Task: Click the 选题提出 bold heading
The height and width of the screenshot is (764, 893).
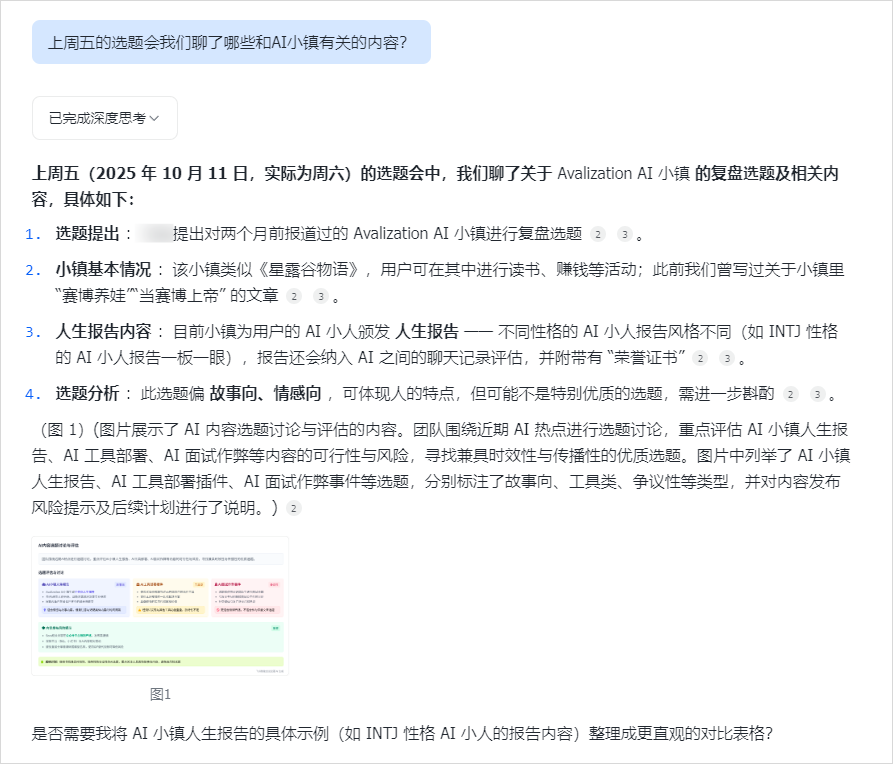Action: [x=87, y=234]
